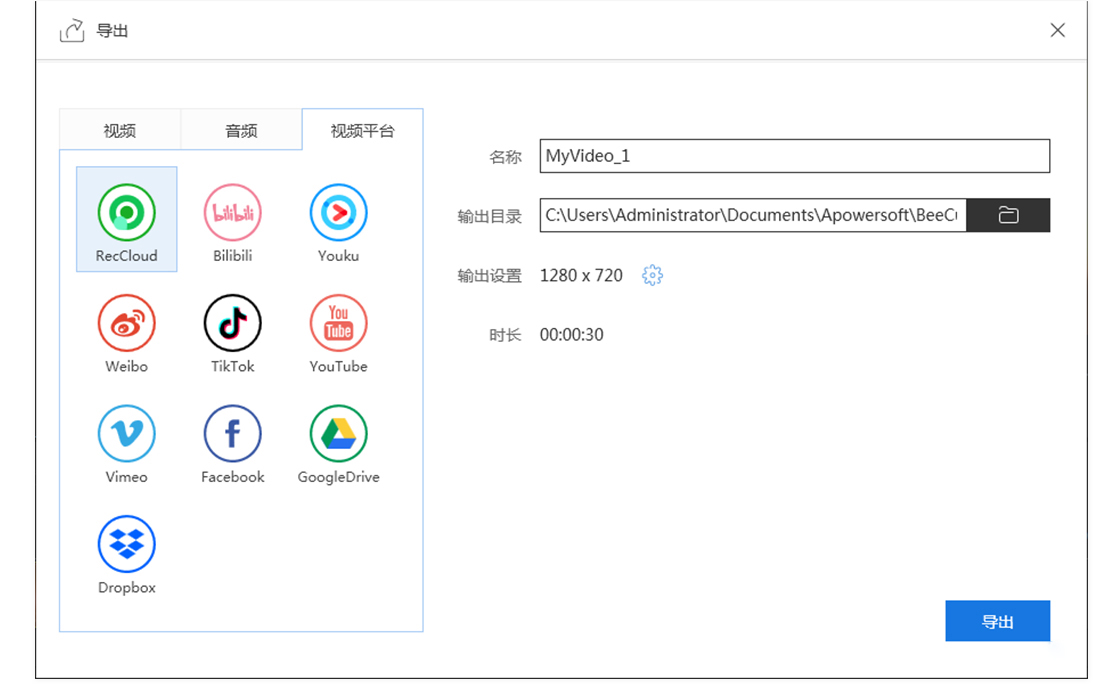The width and height of the screenshot is (1120, 700).
Task: Click the 输出目录 path field
Action: 753,215
